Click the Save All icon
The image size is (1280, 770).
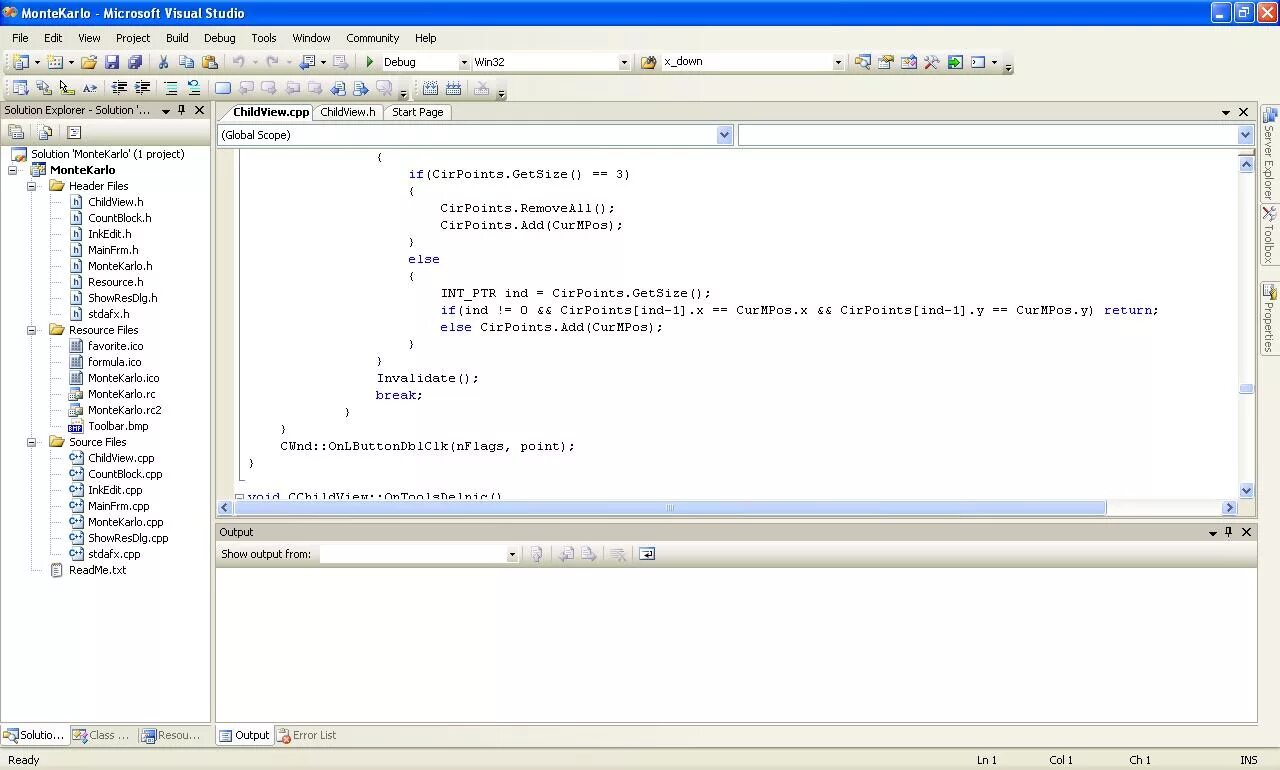coord(135,62)
